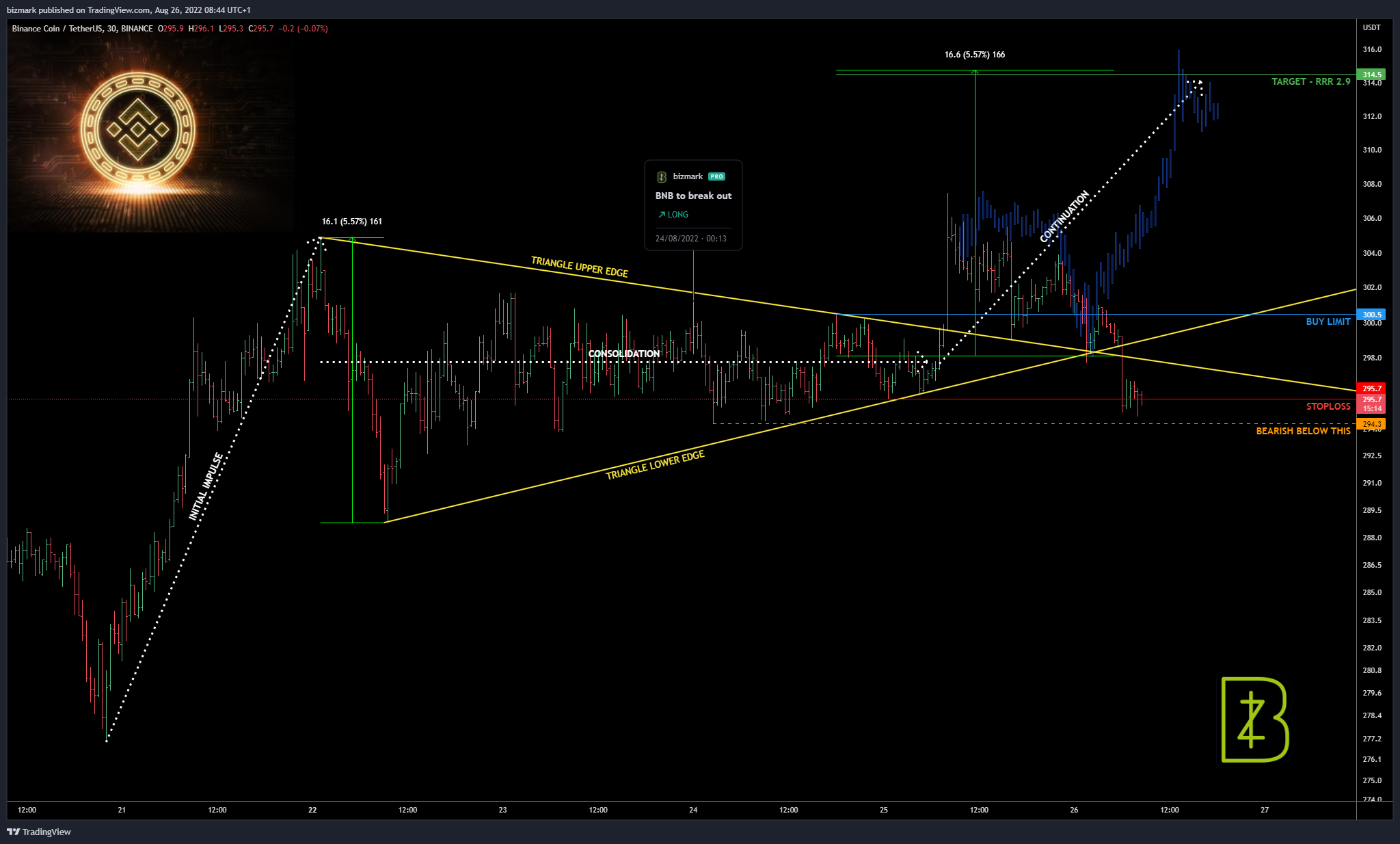Select the 'STOPLOSS' label
This screenshot has width=1400, height=844.
1328,406
